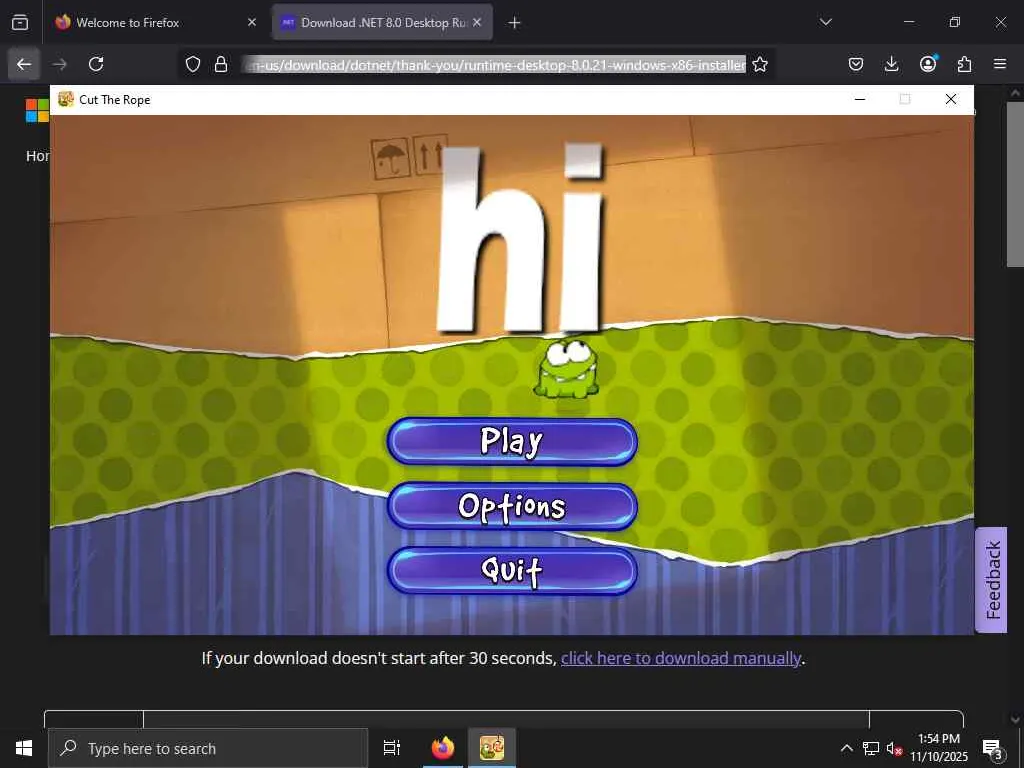Close the Download .NET 8.0 tab

tap(477, 23)
